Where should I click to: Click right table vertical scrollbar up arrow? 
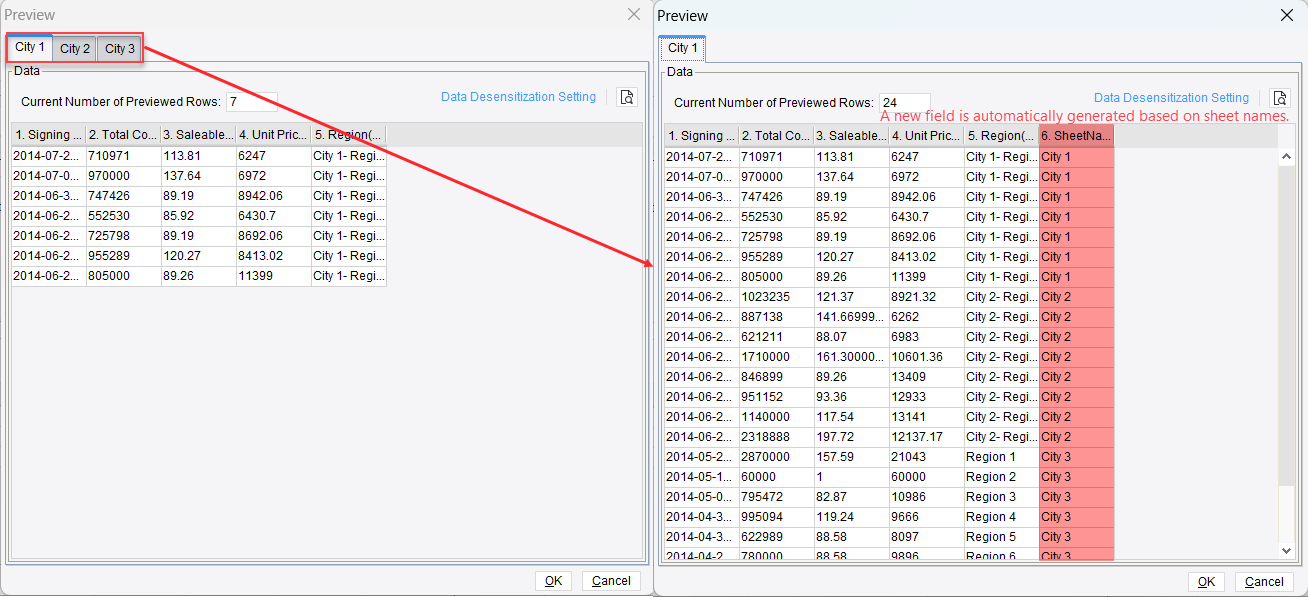pos(1287,157)
